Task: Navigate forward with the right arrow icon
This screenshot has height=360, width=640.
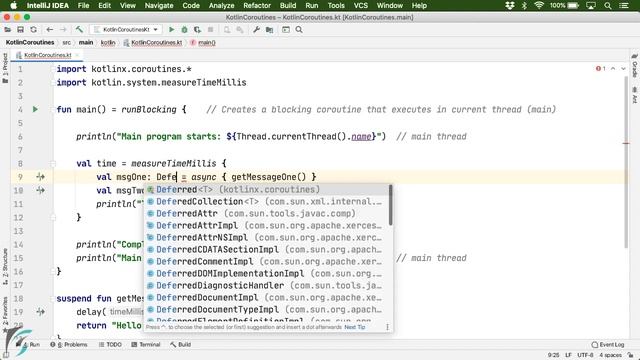Action: (x=63, y=29)
